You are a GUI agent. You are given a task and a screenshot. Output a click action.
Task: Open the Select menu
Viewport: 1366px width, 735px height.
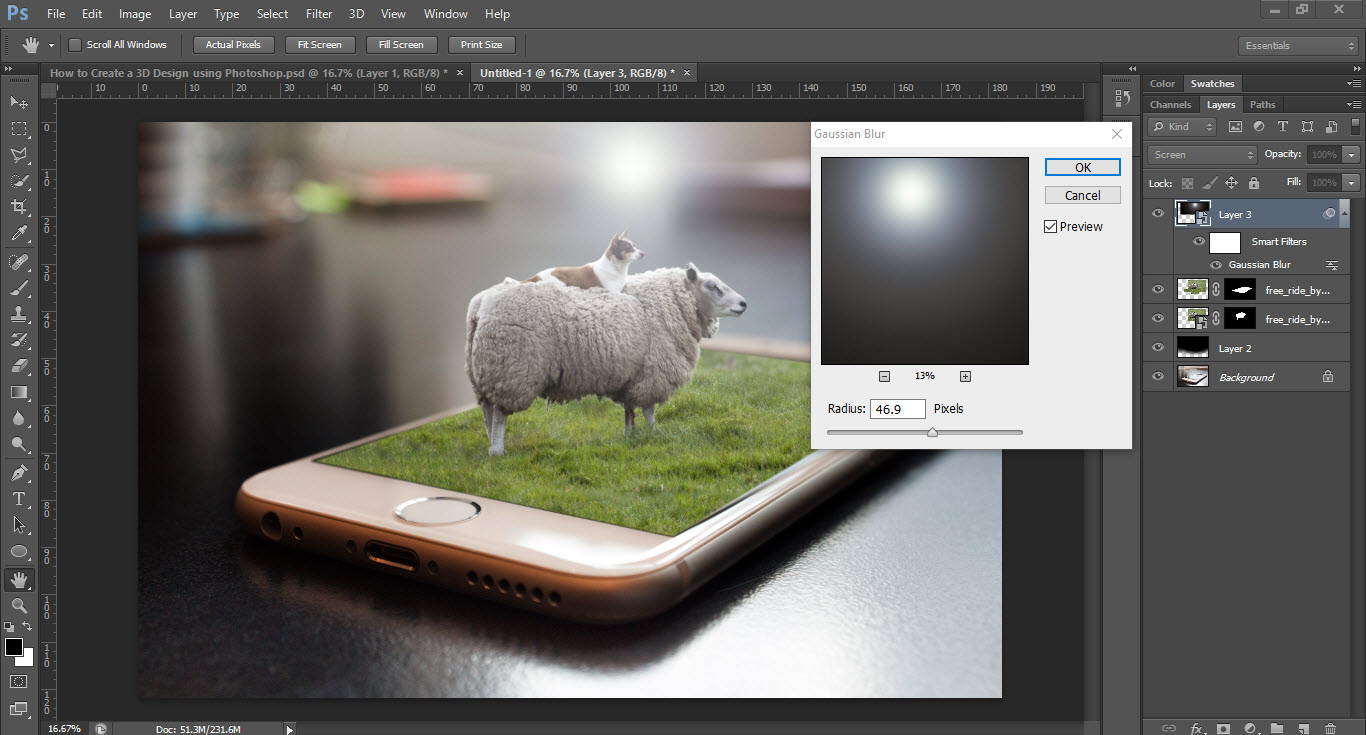pos(272,14)
